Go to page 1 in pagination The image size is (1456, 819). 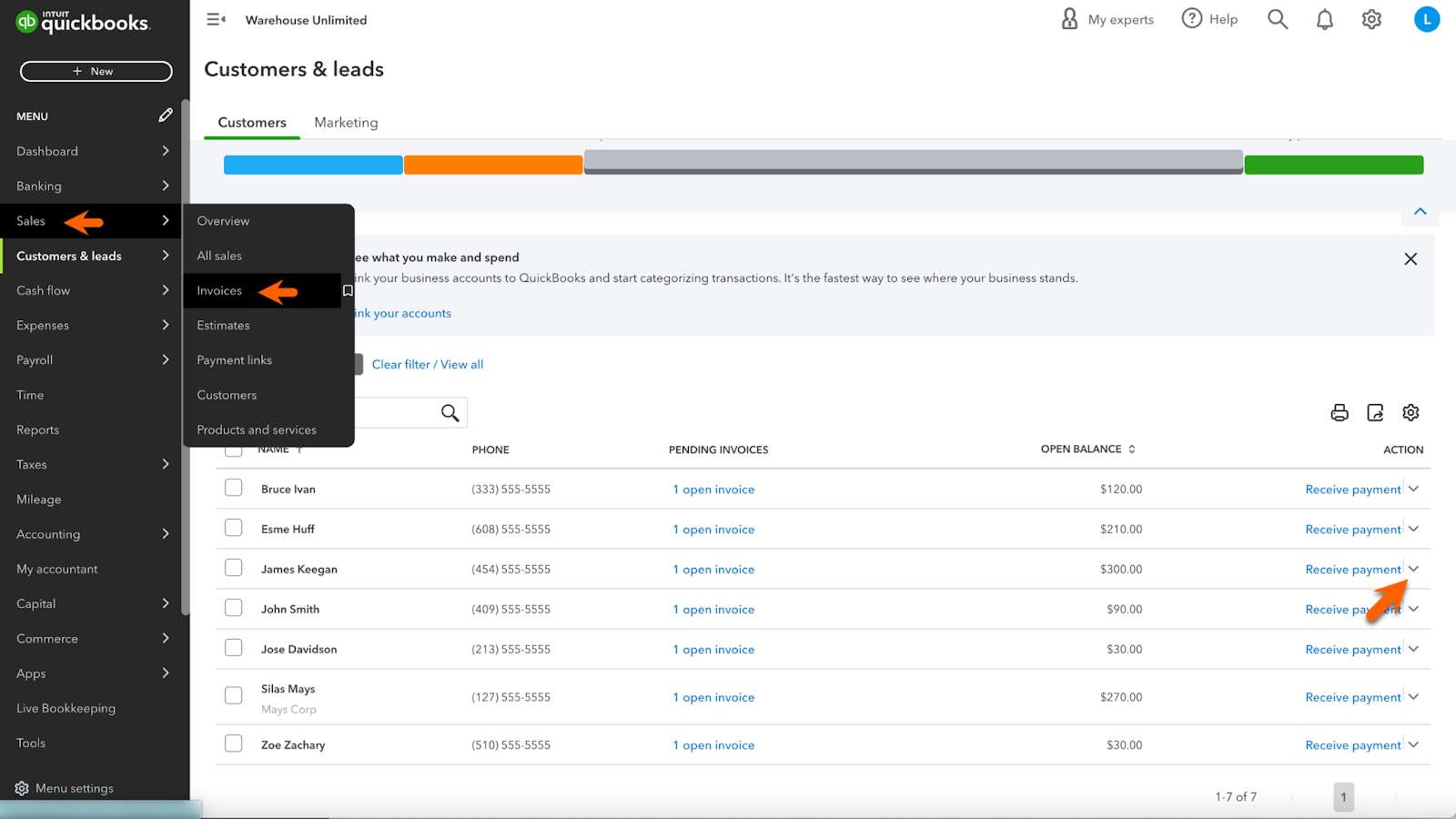tap(1344, 797)
